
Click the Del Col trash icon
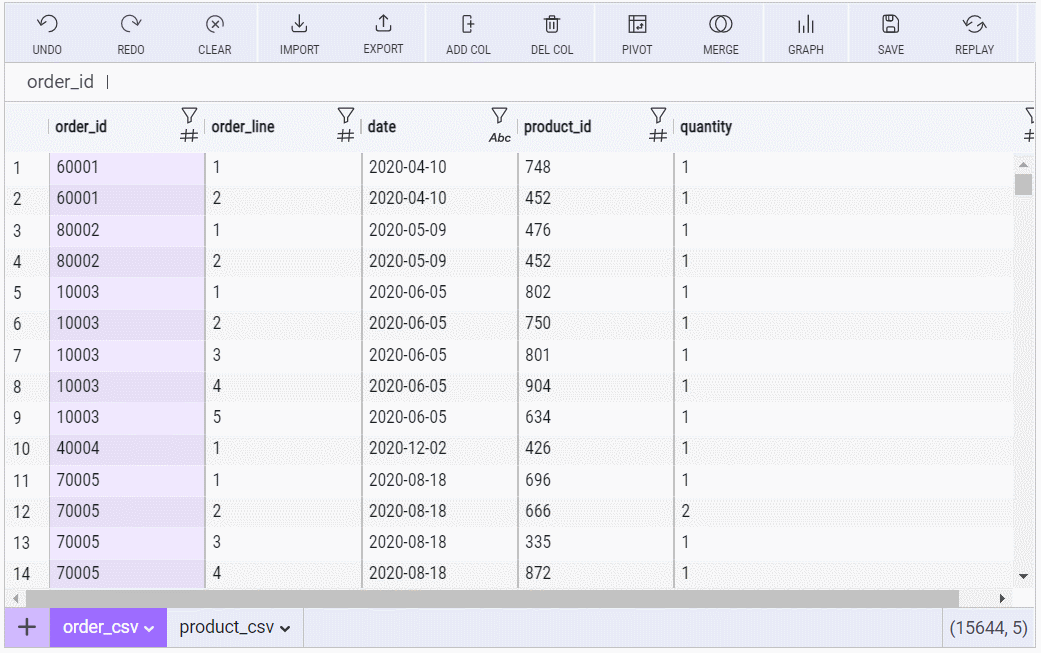(552, 25)
